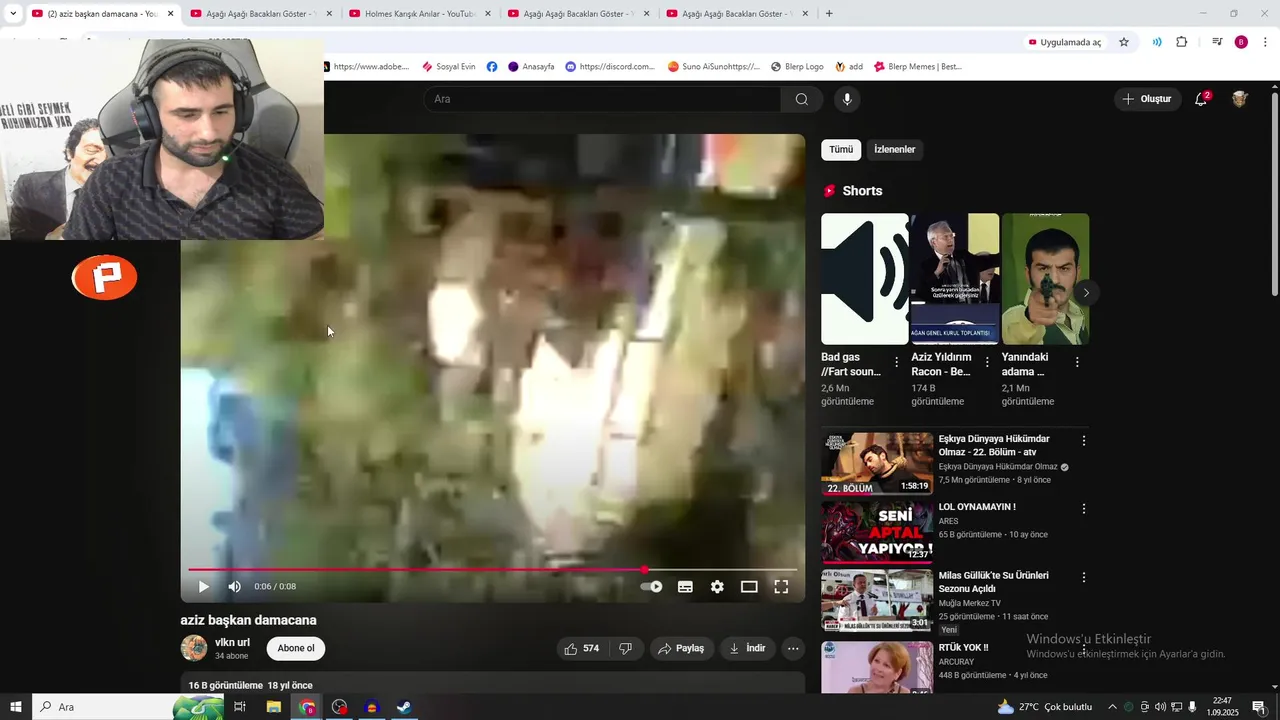Screen dimensions: 1280x720
Task: Open the Blerp Logo bookmark
Action: click(x=797, y=67)
